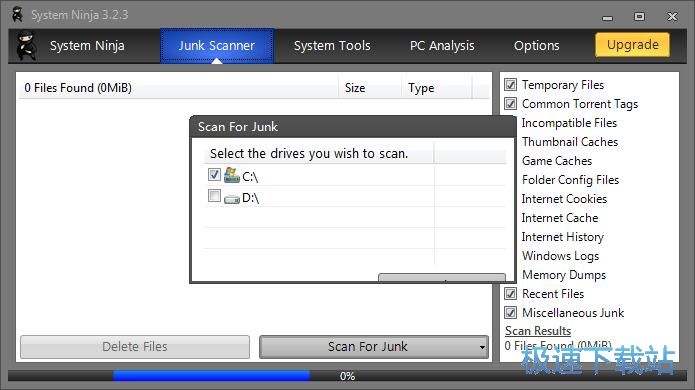
Task: Select the Incompatible Files option
Action: [x=569, y=123]
